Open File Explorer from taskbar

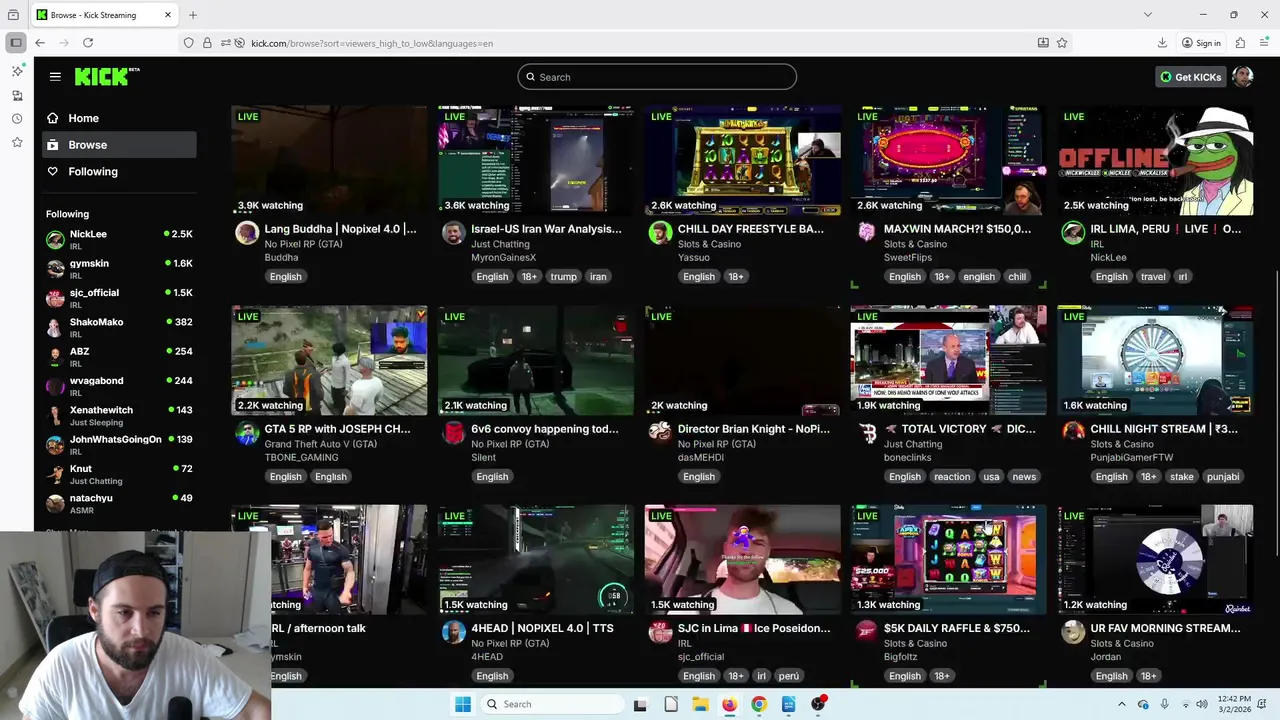[x=700, y=704]
